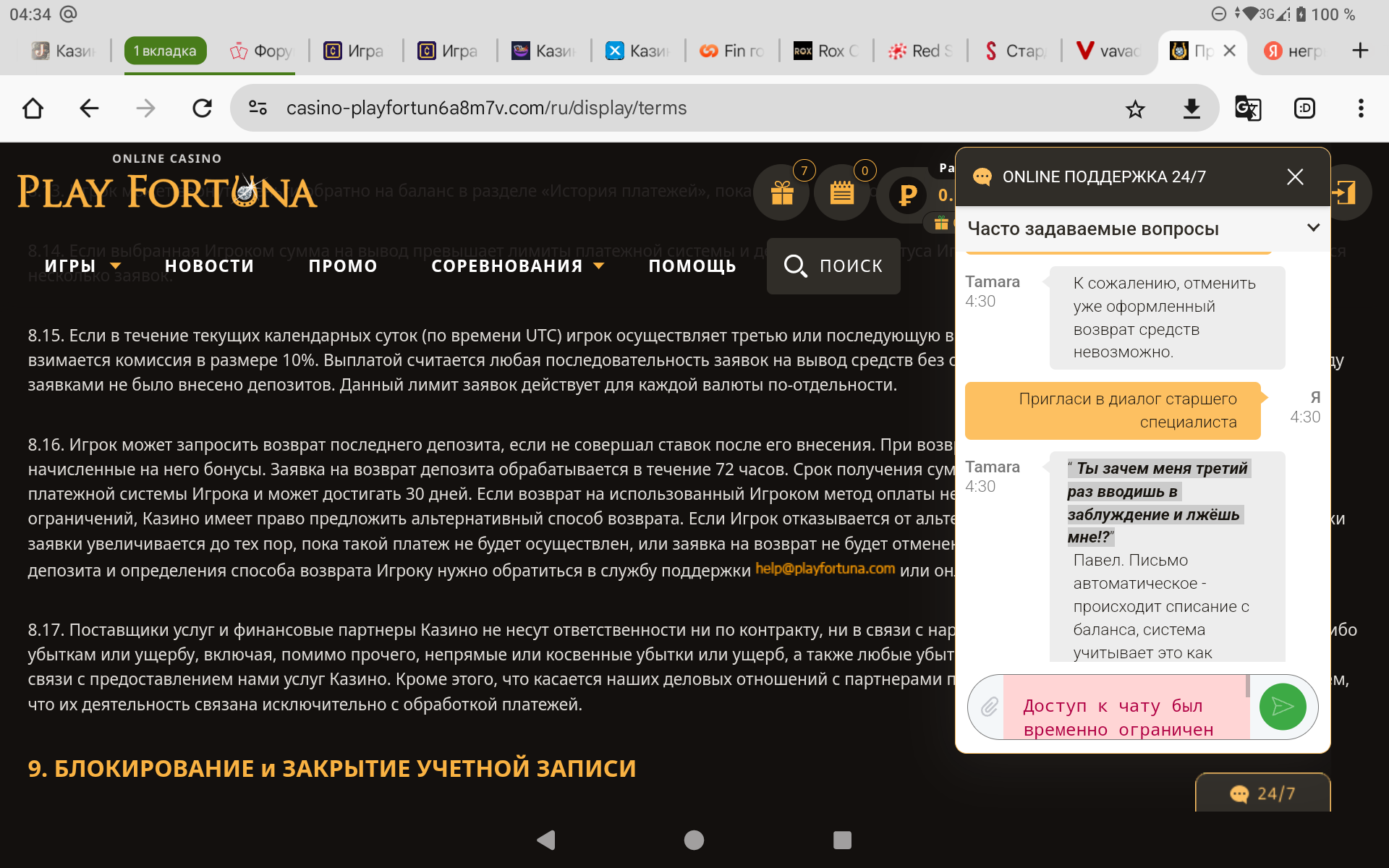
Task: Bookmark page with star icon
Action: tap(1135, 109)
